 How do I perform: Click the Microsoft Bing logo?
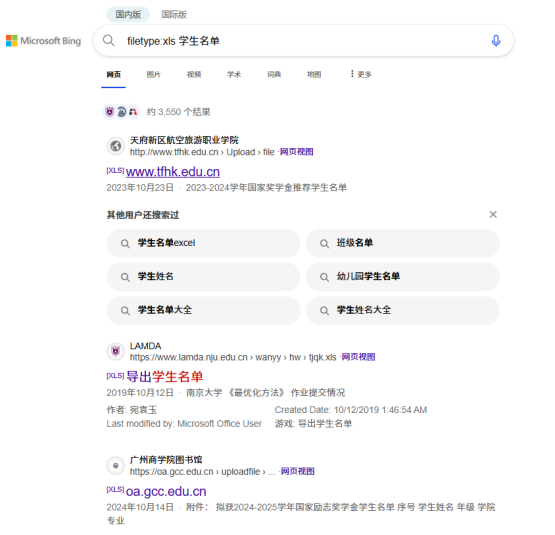point(44,41)
